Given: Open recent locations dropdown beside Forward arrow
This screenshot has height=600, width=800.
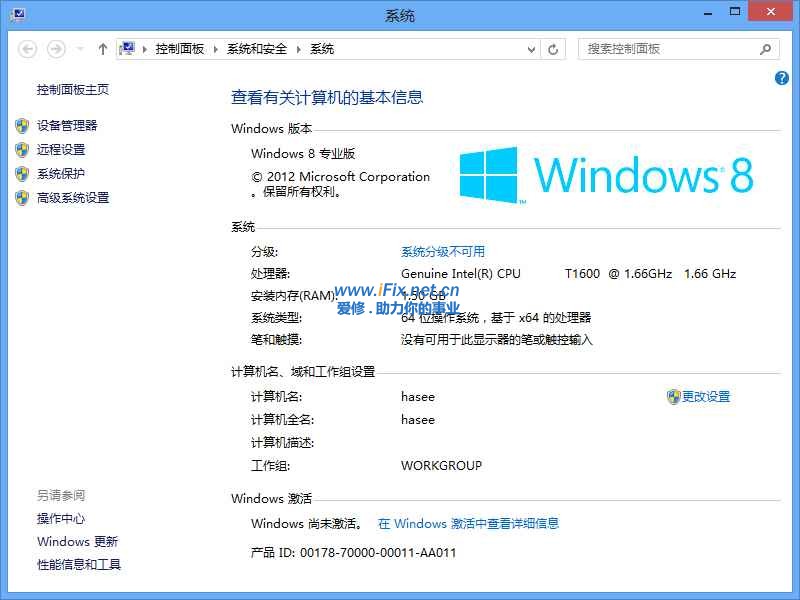Looking at the screenshot, I should [78, 49].
